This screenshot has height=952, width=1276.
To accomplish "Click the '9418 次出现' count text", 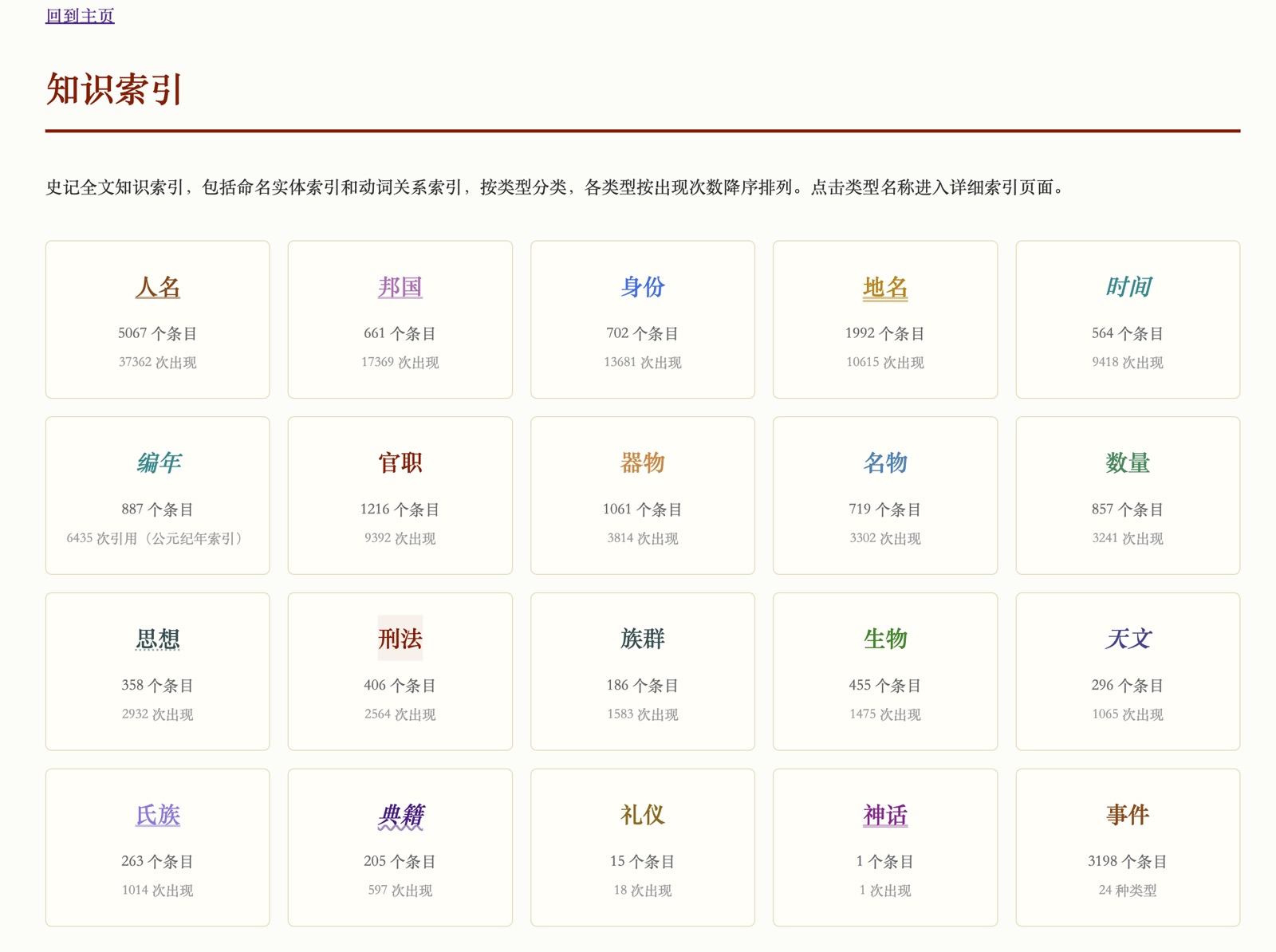I will click(1128, 362).
